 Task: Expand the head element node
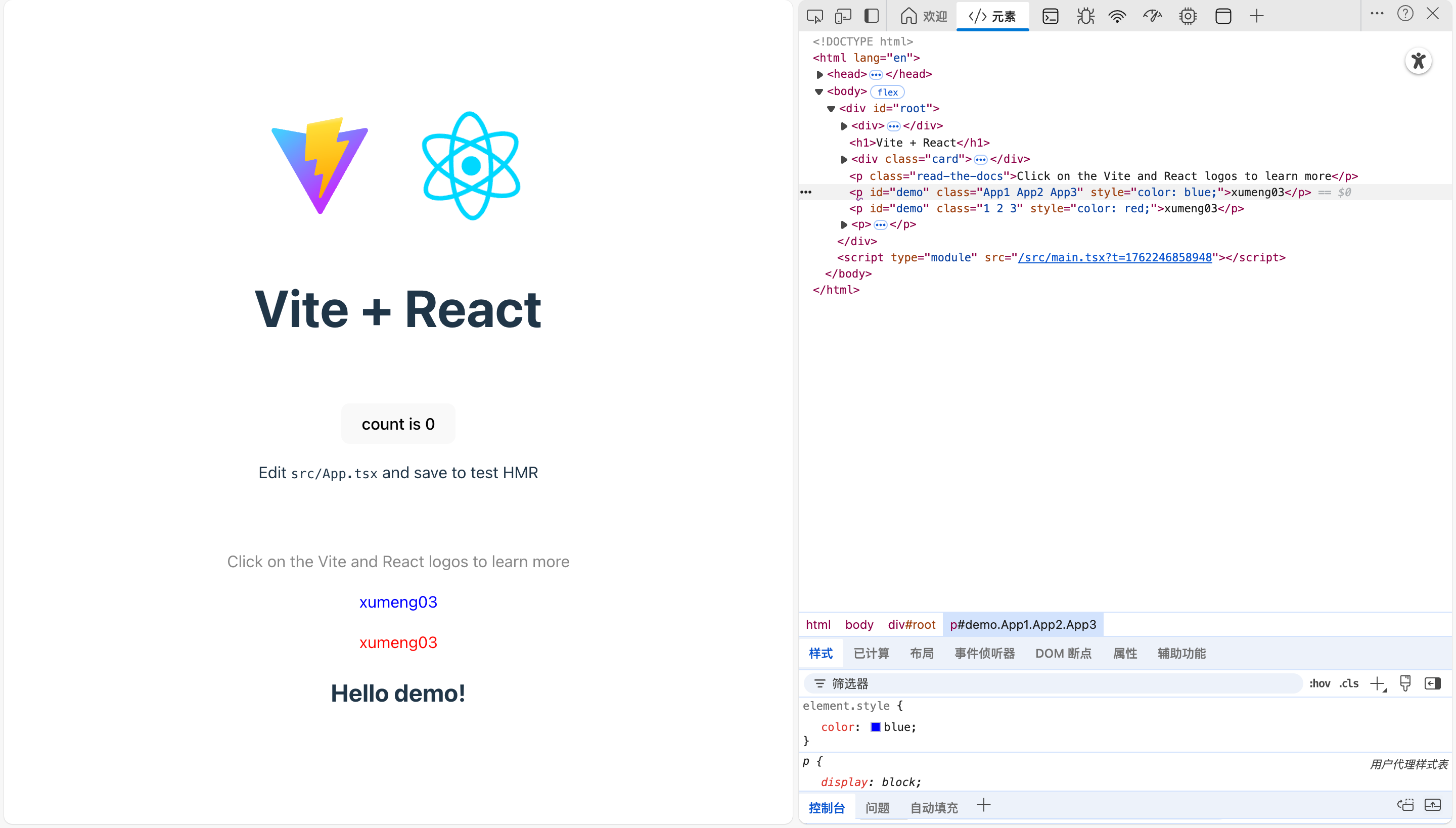(820, 74)
